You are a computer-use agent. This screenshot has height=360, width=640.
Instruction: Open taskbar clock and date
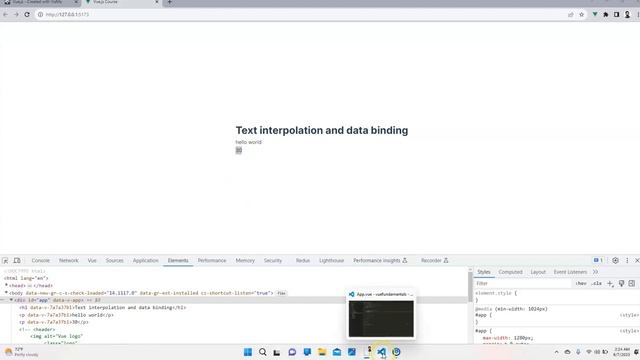622,352
